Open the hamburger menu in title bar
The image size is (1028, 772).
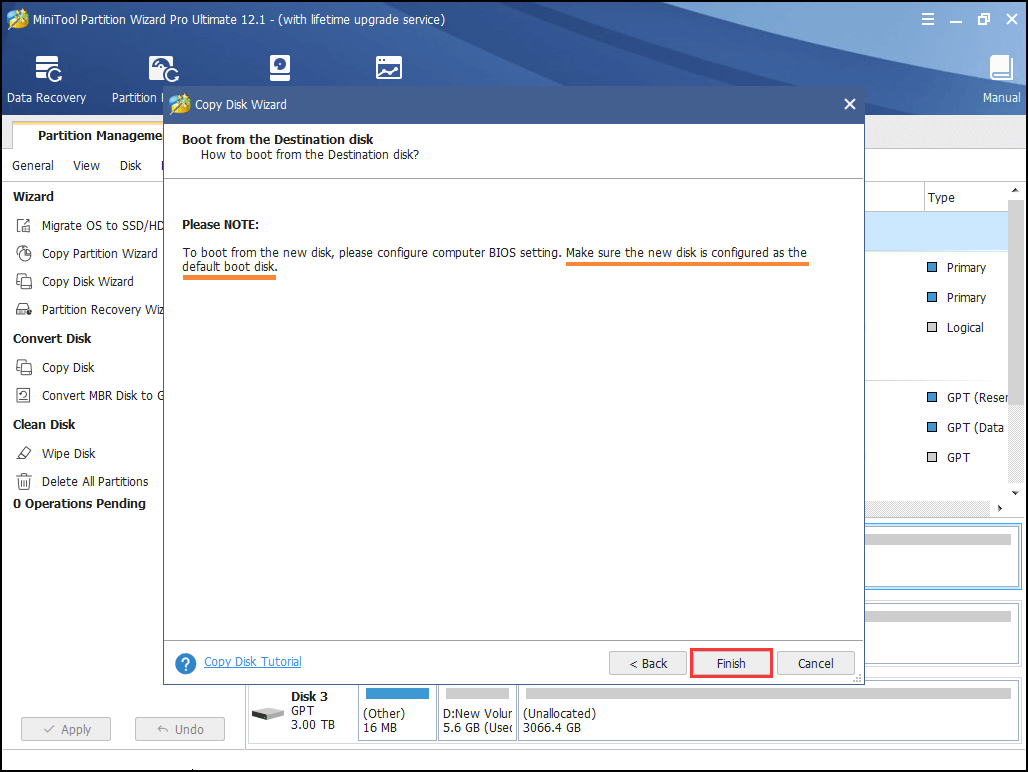point(928,19)
